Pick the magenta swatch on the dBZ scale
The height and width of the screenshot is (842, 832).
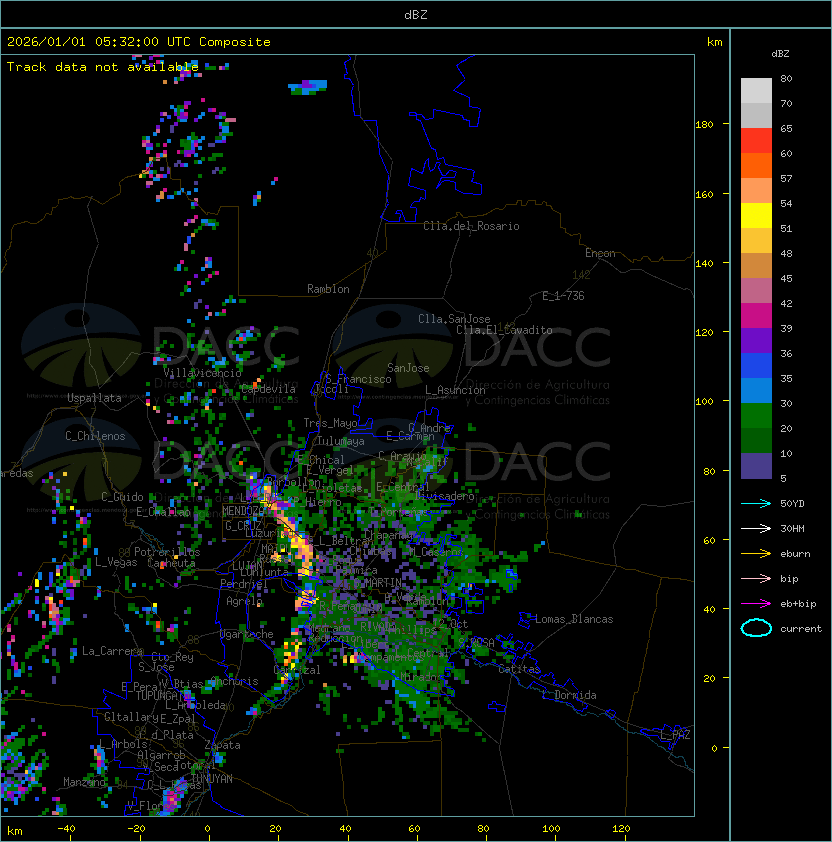[756, 316]
